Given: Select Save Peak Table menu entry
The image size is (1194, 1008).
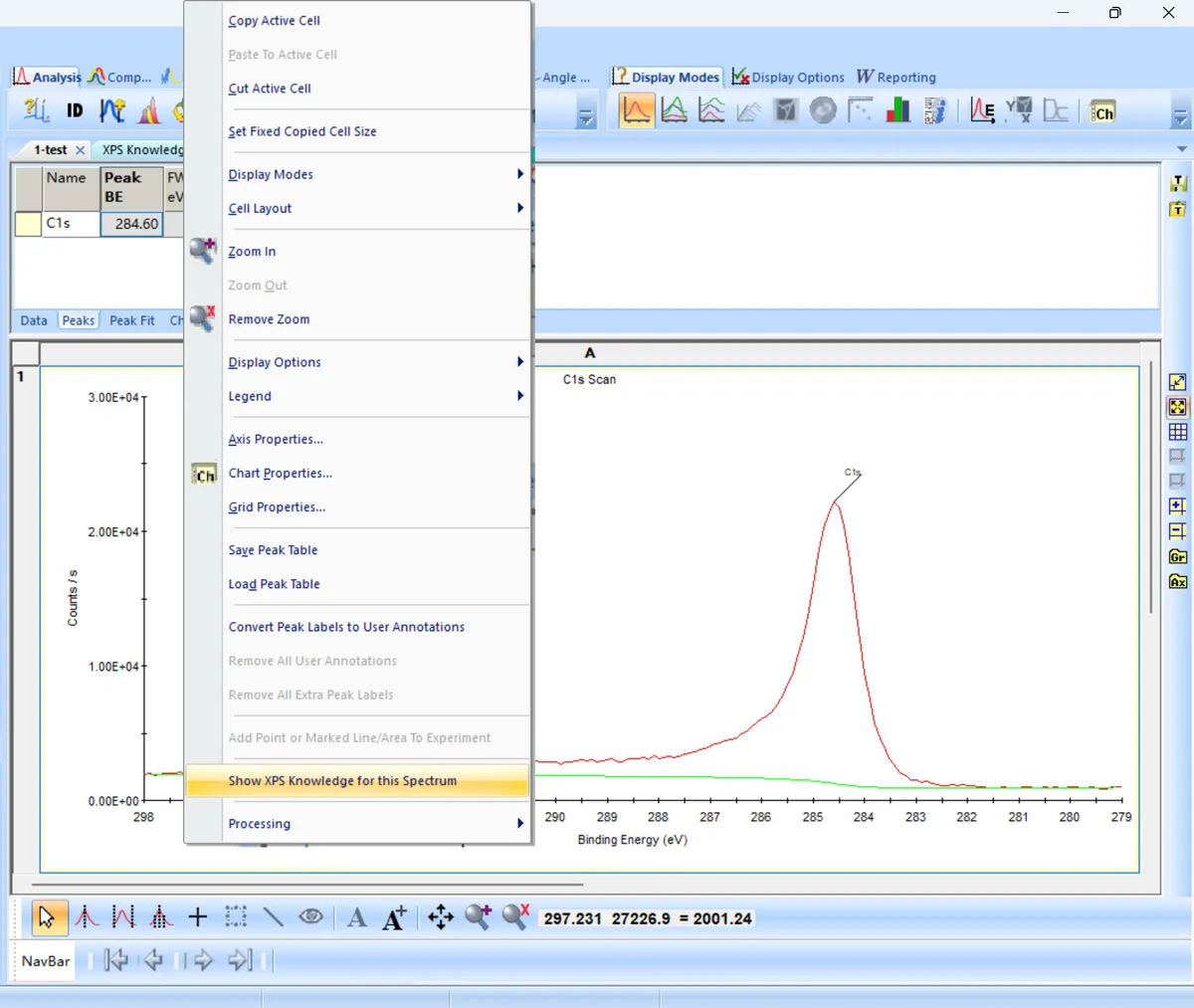Looking at the screenshot, I should [274, 550].
